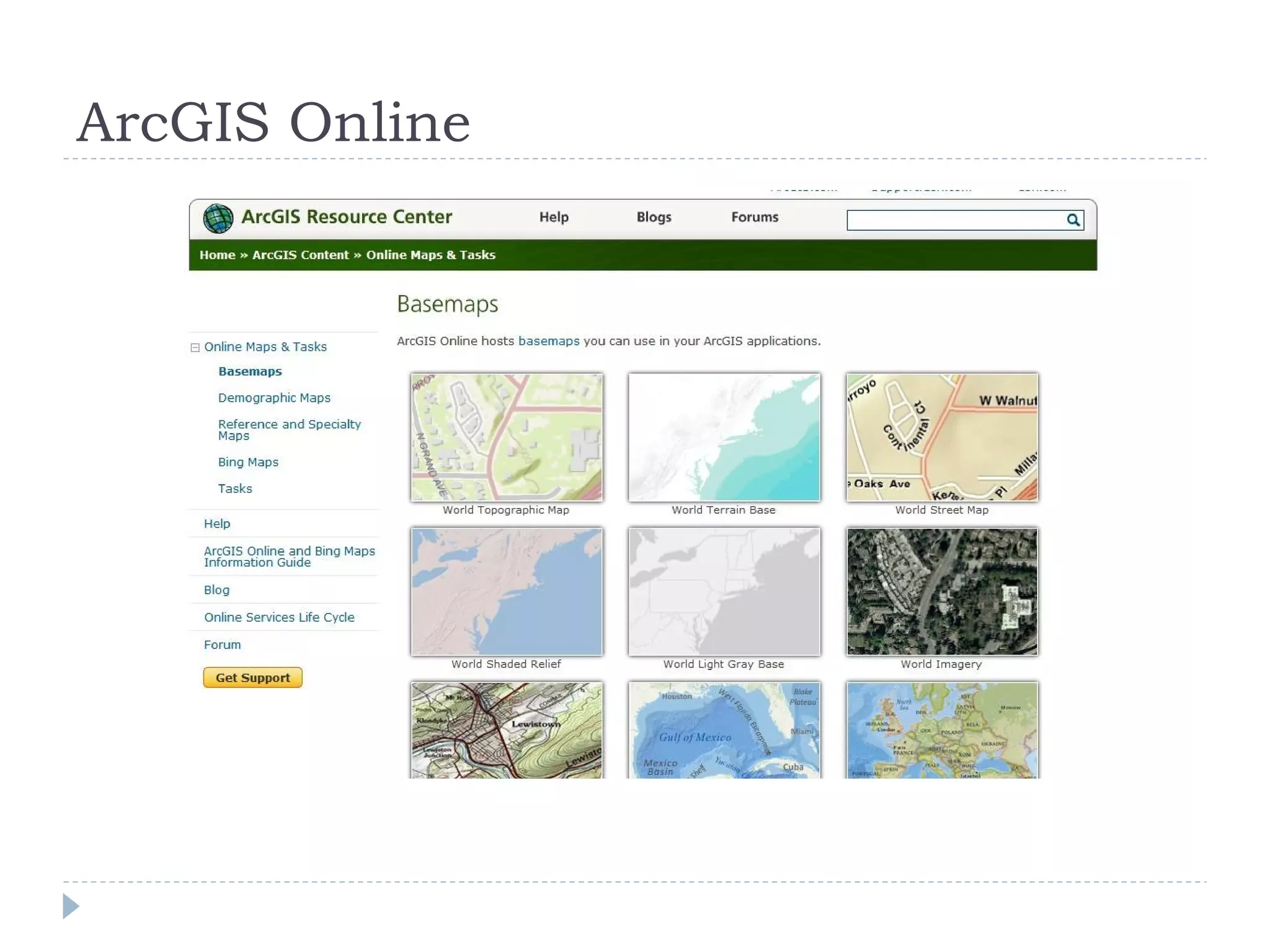Screen dimensions: 1270x952
Task: Open the ArcGIS Resource Center title link
Action: point(347,217)
